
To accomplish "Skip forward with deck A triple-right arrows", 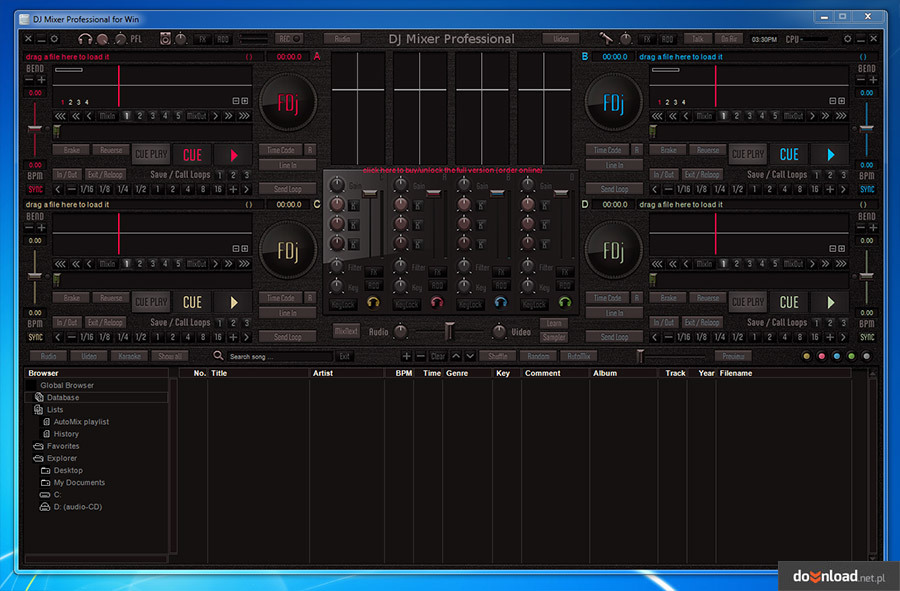I will coord(245,116).
